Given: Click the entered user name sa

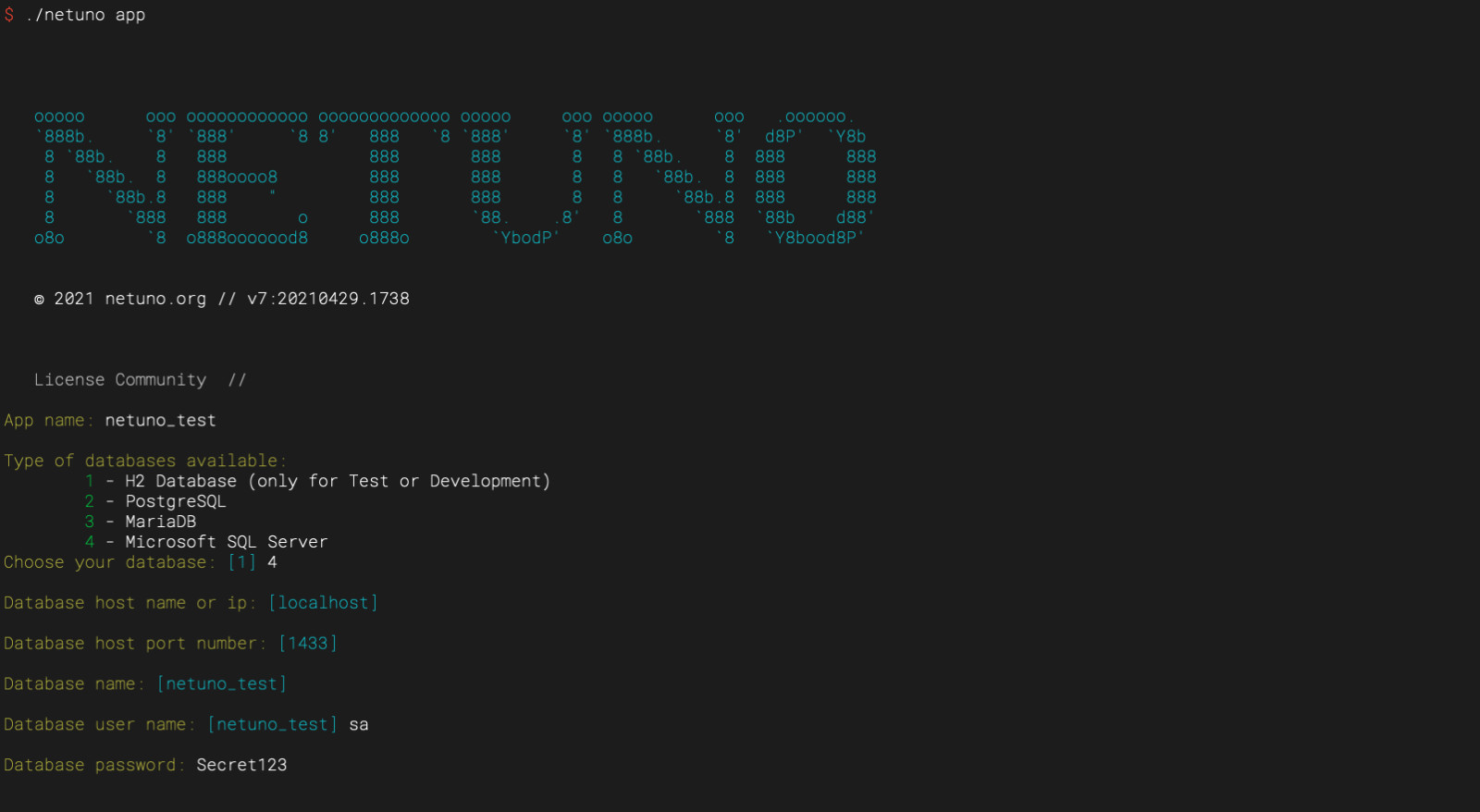Looking at the screenshot, I should tap(359, 725).
